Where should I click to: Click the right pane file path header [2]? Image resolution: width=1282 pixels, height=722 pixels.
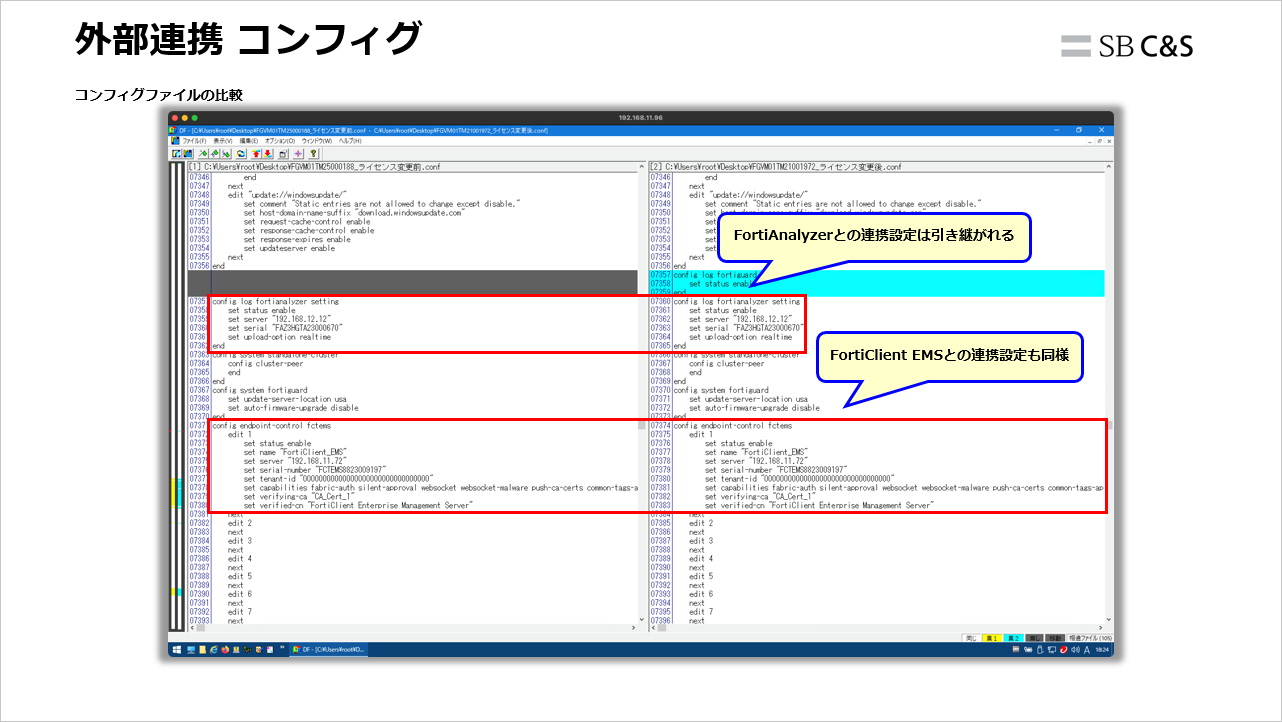[x=875, y=167]
